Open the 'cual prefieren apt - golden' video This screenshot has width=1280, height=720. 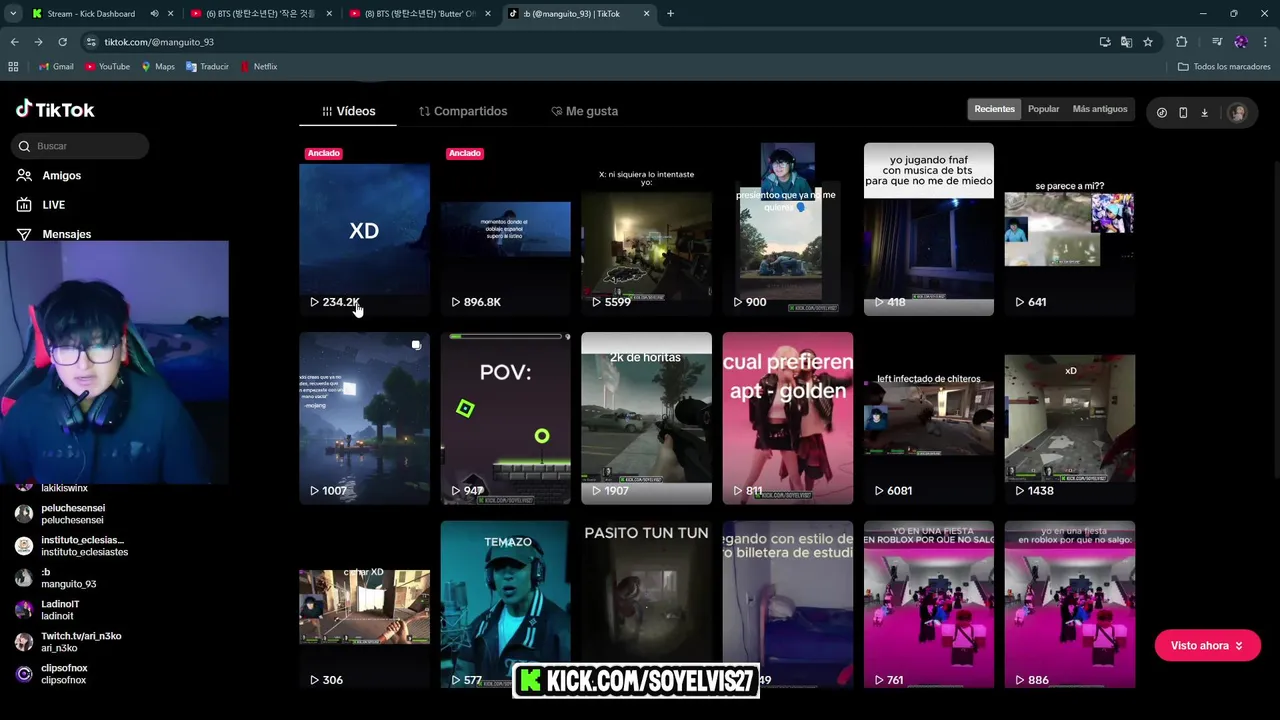tap(787, 418)
